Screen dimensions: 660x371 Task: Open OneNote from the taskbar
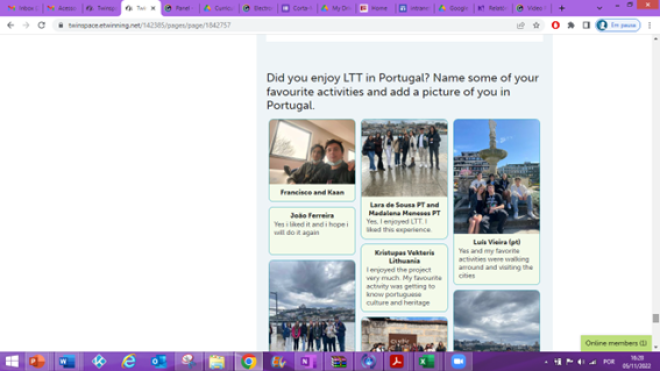(308, 362)
